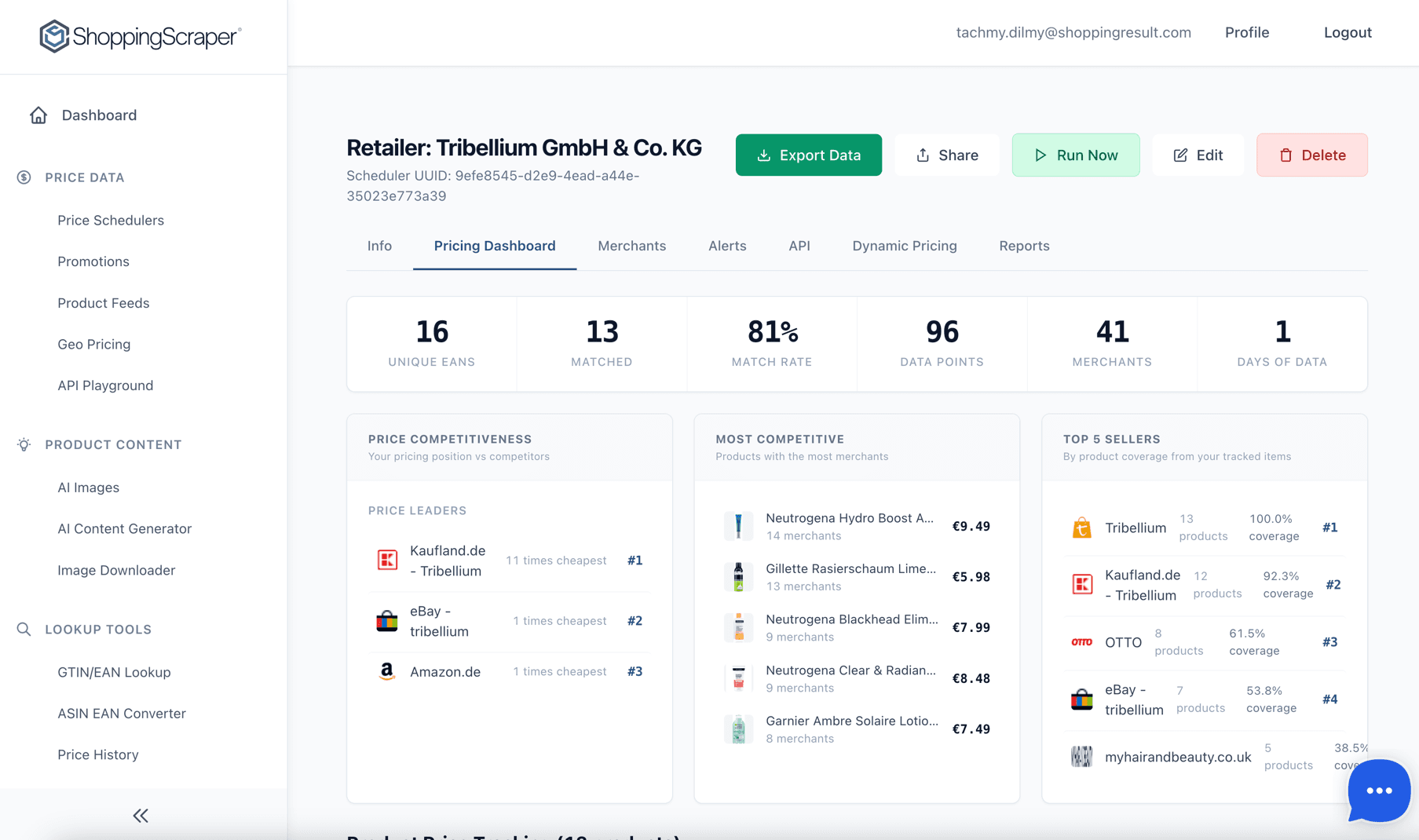1419x840 pixels.
Task: Open Price History from the sidebar
Action: coord(98,754)
